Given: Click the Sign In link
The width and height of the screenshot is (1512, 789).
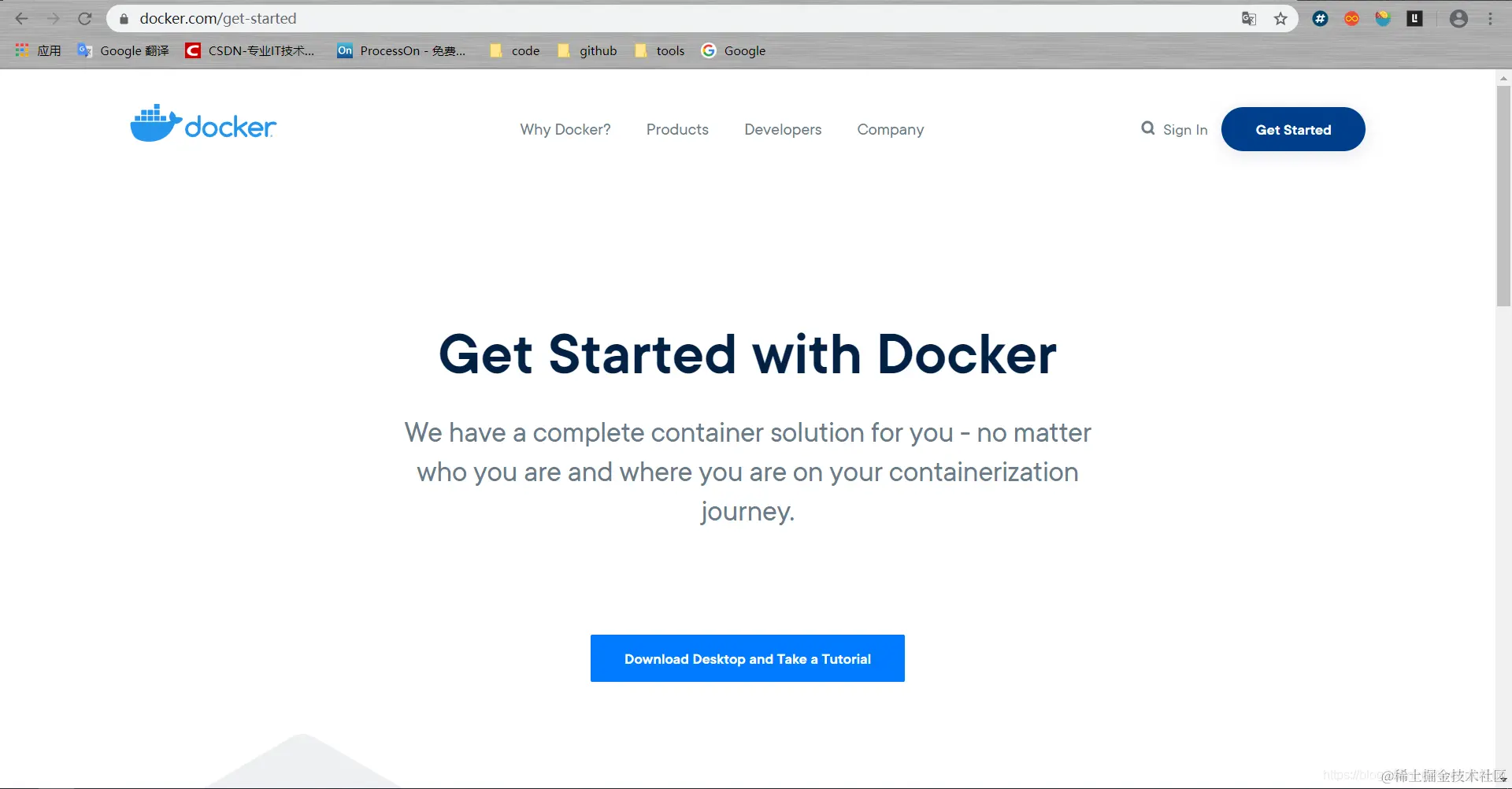Looking at the screenshot, I should (1185, 130).
